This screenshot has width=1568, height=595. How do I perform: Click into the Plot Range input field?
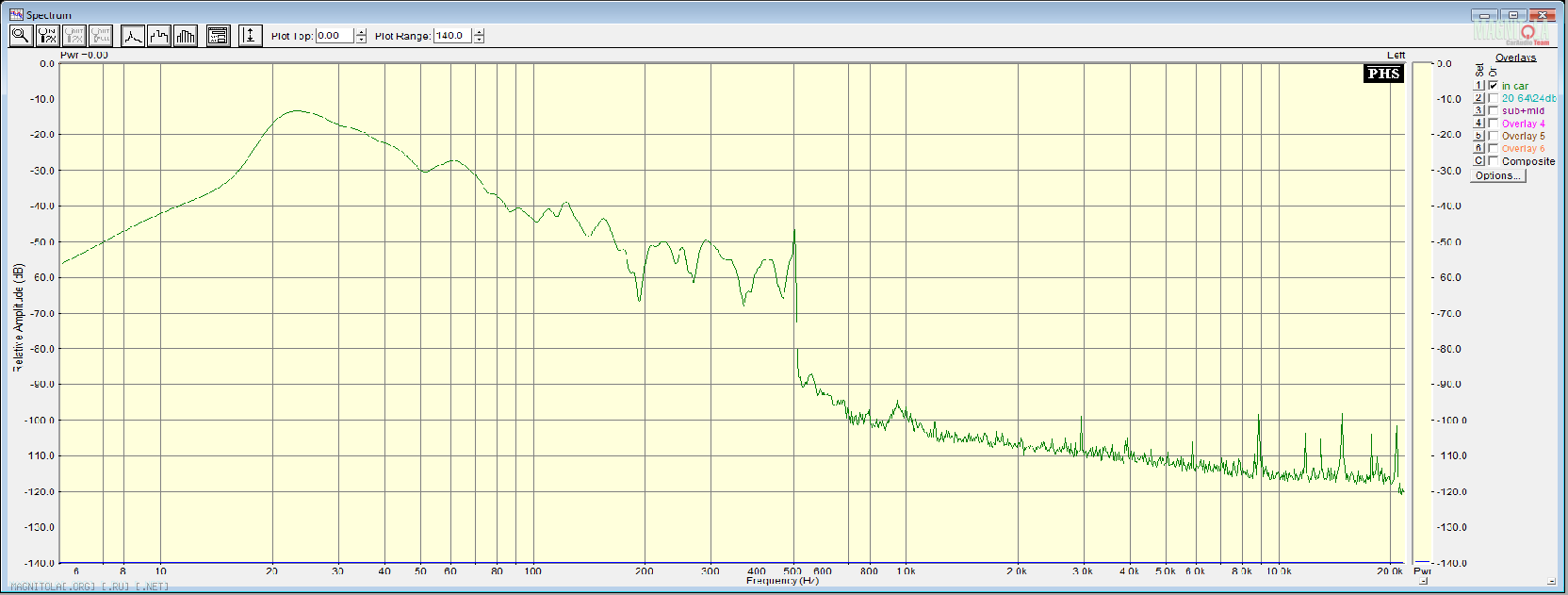tap(452, 36)
